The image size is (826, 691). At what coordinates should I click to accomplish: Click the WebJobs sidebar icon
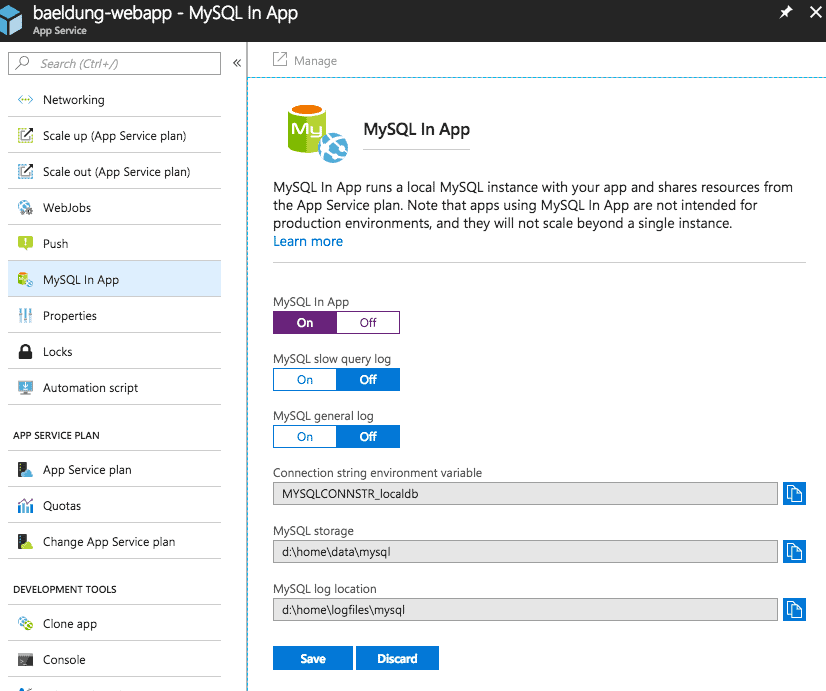click(x=25, y=208)
